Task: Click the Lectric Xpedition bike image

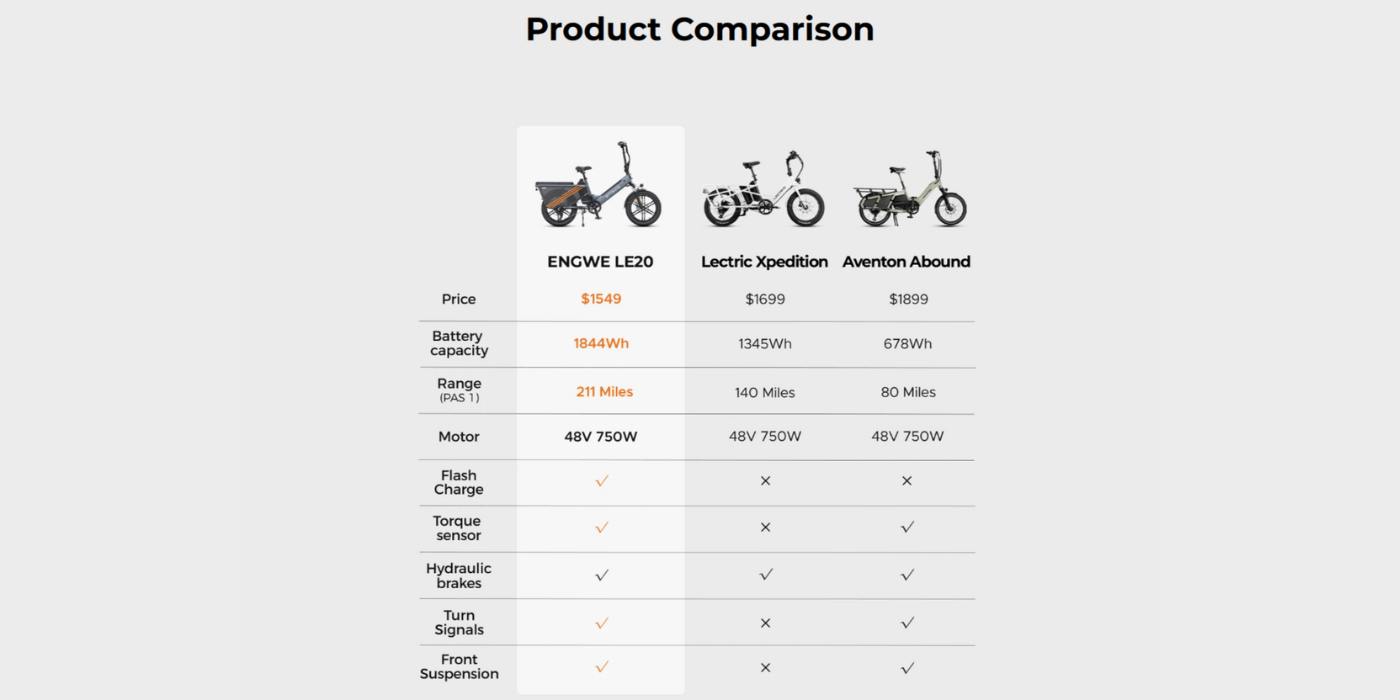Action: pos(766,189)
